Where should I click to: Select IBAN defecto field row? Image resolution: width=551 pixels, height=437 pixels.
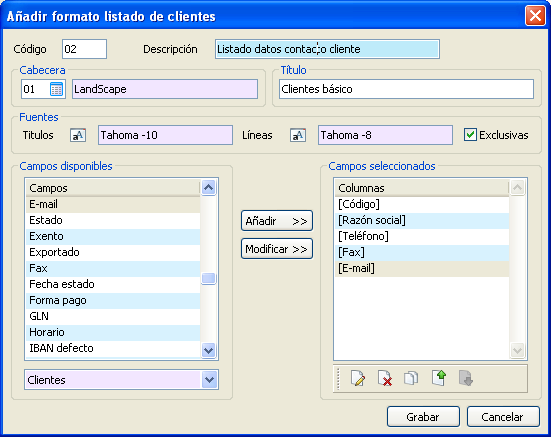113,348
